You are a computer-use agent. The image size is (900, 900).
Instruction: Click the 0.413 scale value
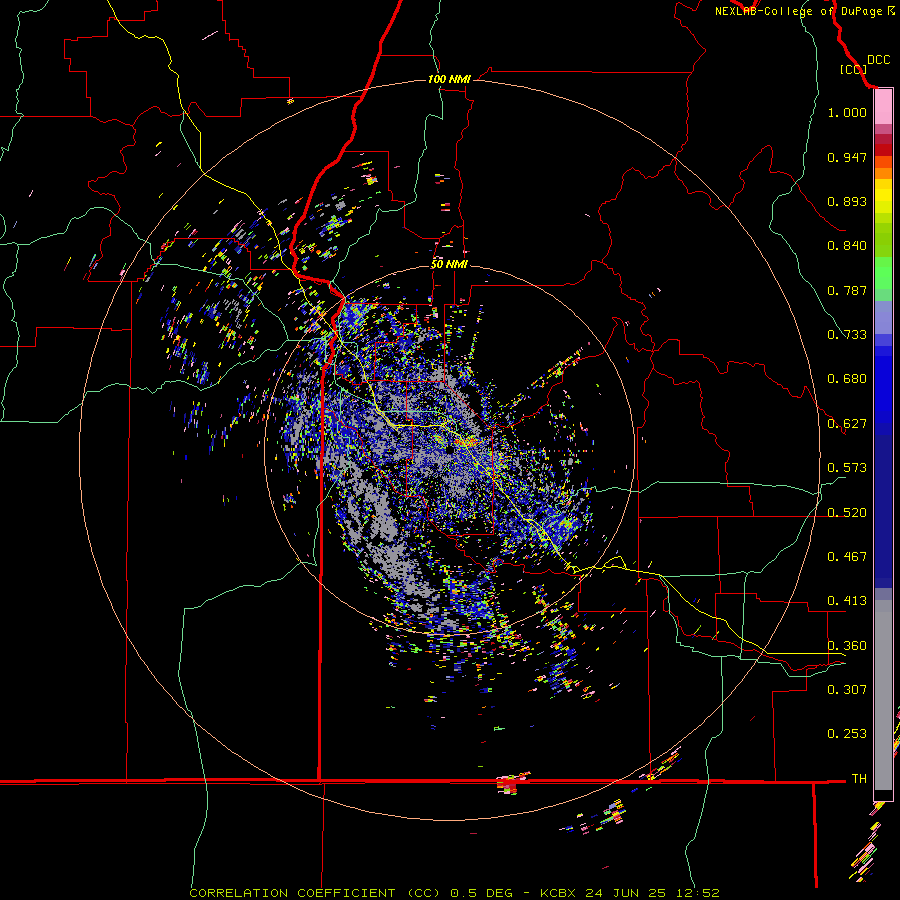[x=847, y=601]
